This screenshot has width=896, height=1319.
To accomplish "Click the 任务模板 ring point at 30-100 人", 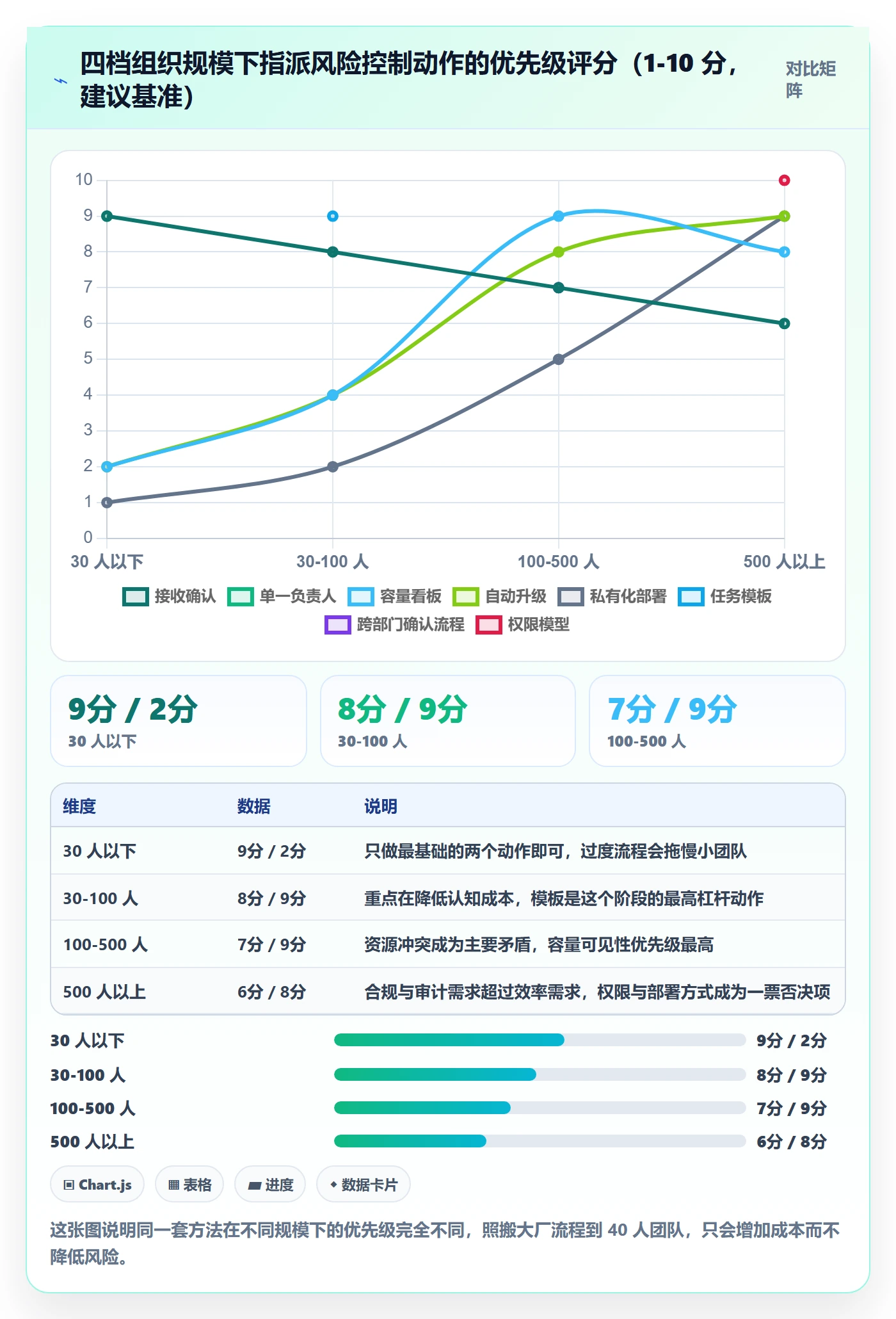I will [333, 216].
